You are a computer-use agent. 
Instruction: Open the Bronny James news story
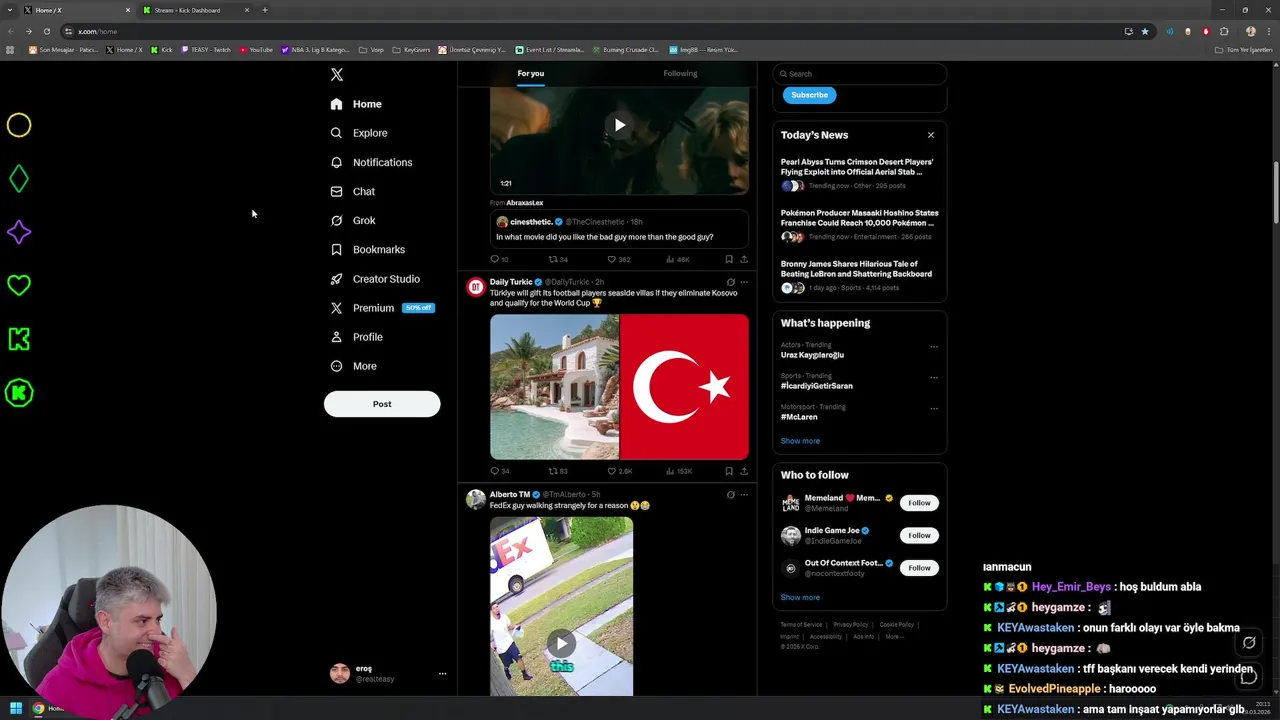[x=859, y=278]
